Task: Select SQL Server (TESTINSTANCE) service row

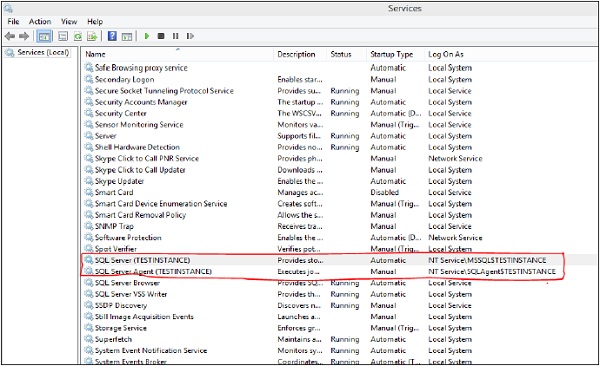Action: click(x=340, y=260)
